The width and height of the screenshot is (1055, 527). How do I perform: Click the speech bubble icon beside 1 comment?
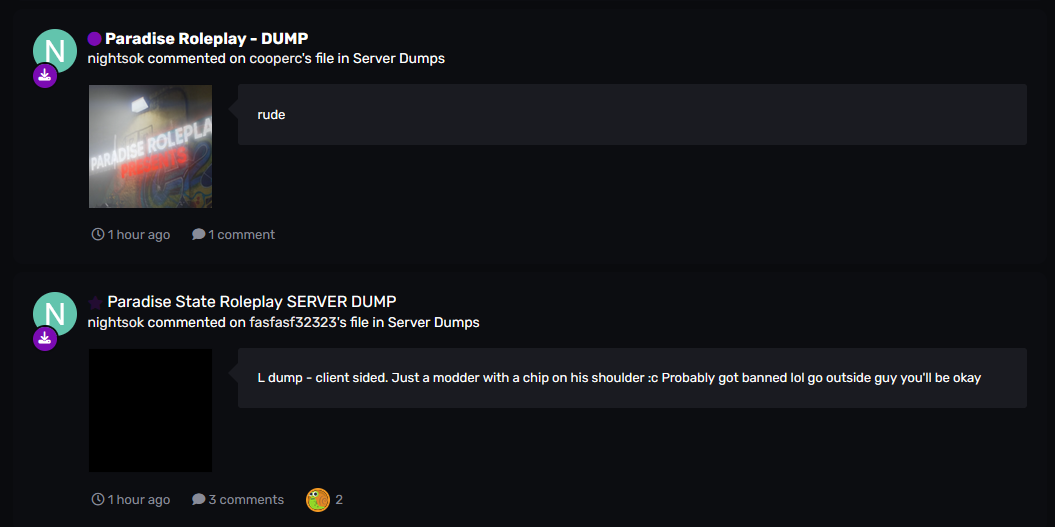(198, 235)
